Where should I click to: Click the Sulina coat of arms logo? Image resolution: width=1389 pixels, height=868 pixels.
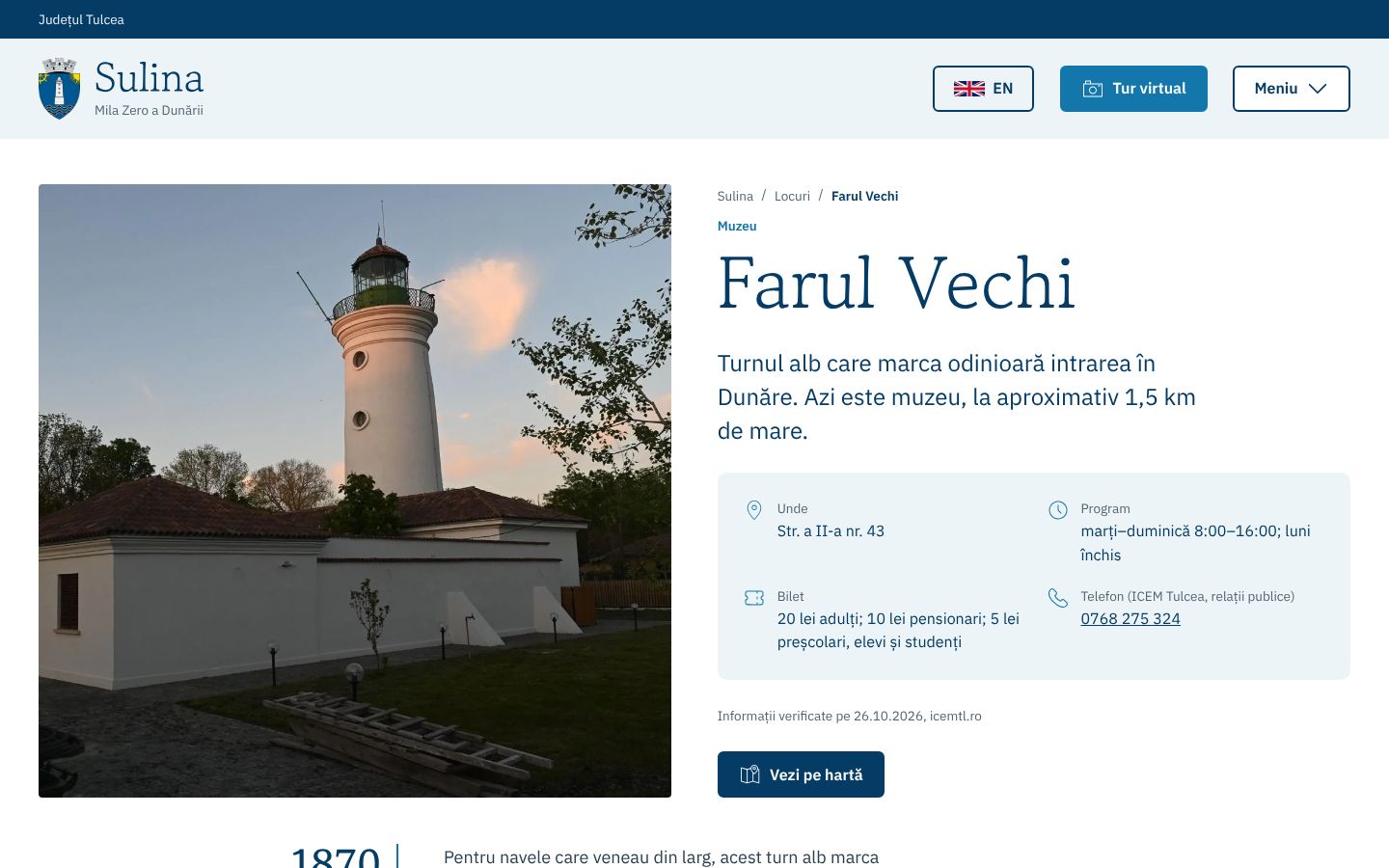pyautogui.click(x=59, y=88)
